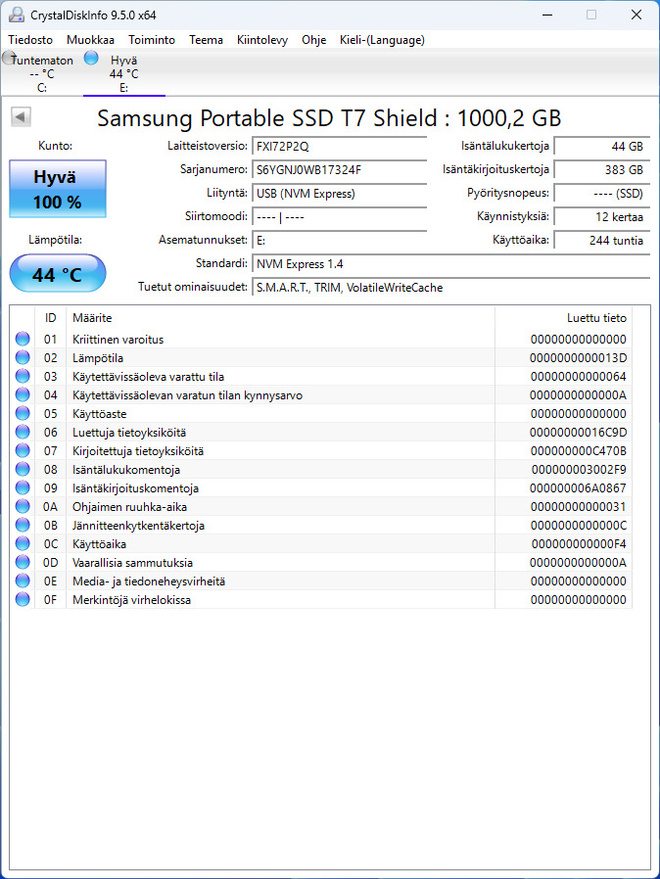Click the status orb for Kriittinen varoitus row

click(22, 339)
